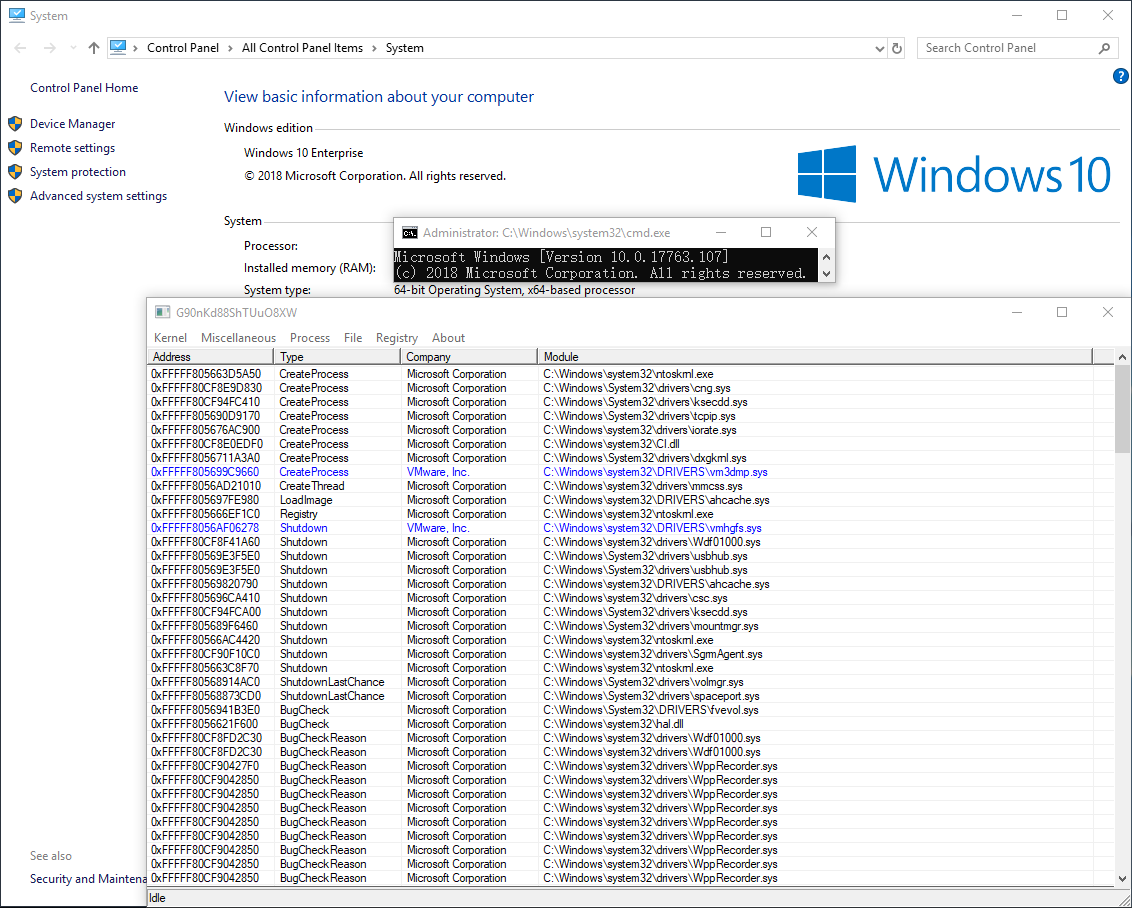This screenshot has height=908, width=1132.
Task: Sort by Type column header
Action: tap(336, 357)
